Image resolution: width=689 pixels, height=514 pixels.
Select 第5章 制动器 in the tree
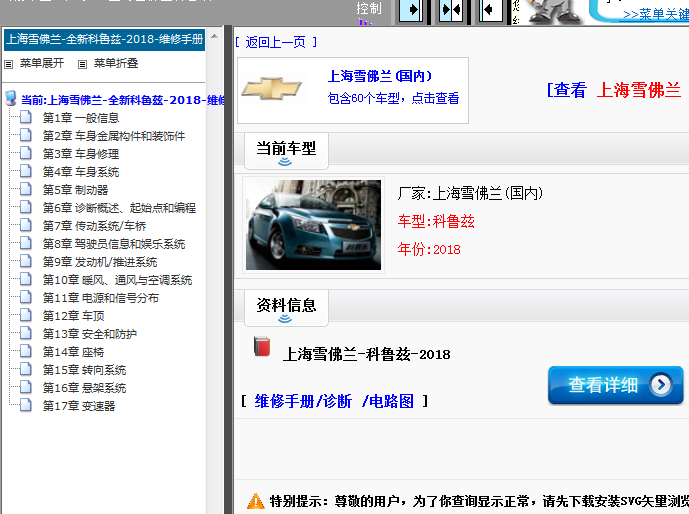pos(75,190)
